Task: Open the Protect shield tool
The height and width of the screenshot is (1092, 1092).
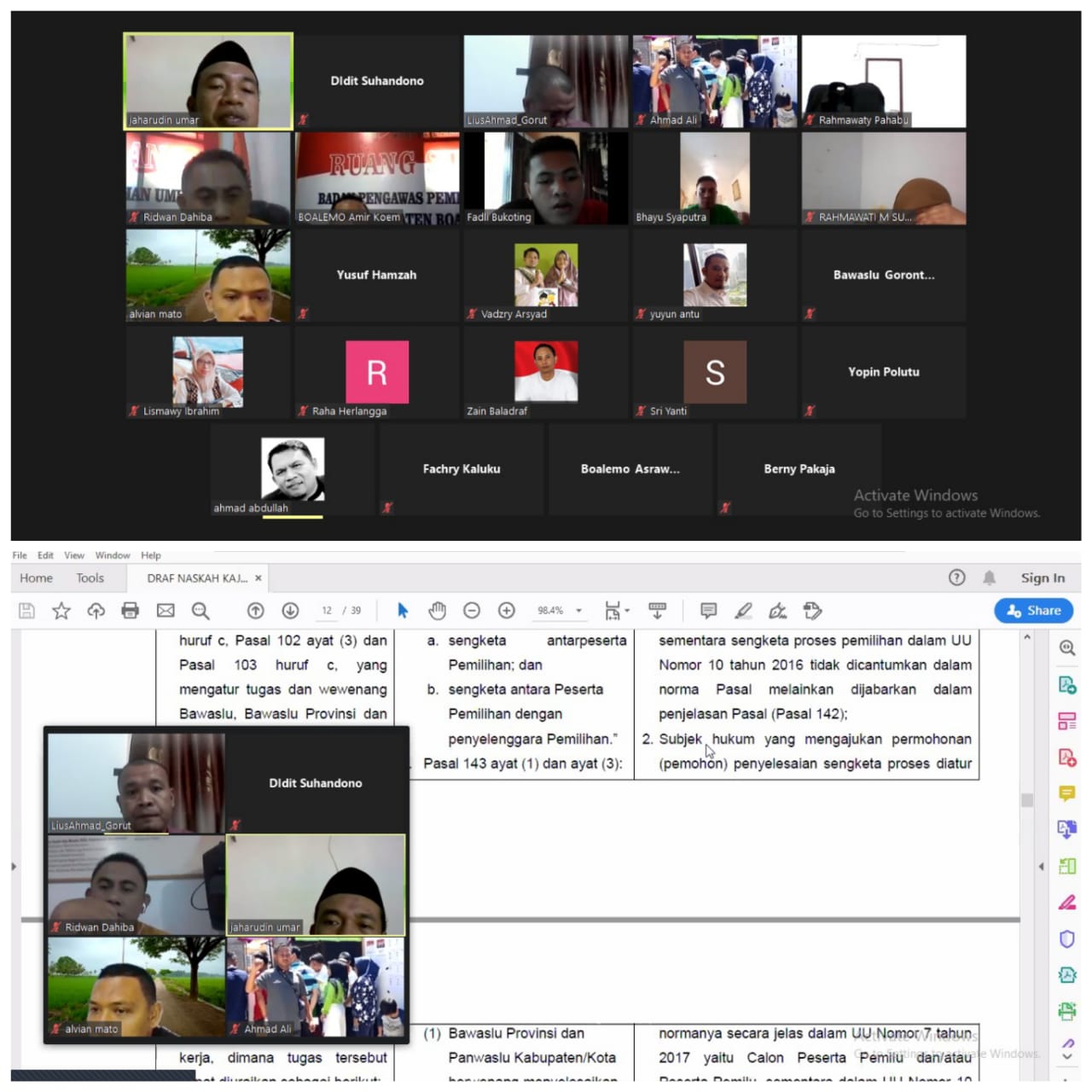Action: tap(1066, 938)
